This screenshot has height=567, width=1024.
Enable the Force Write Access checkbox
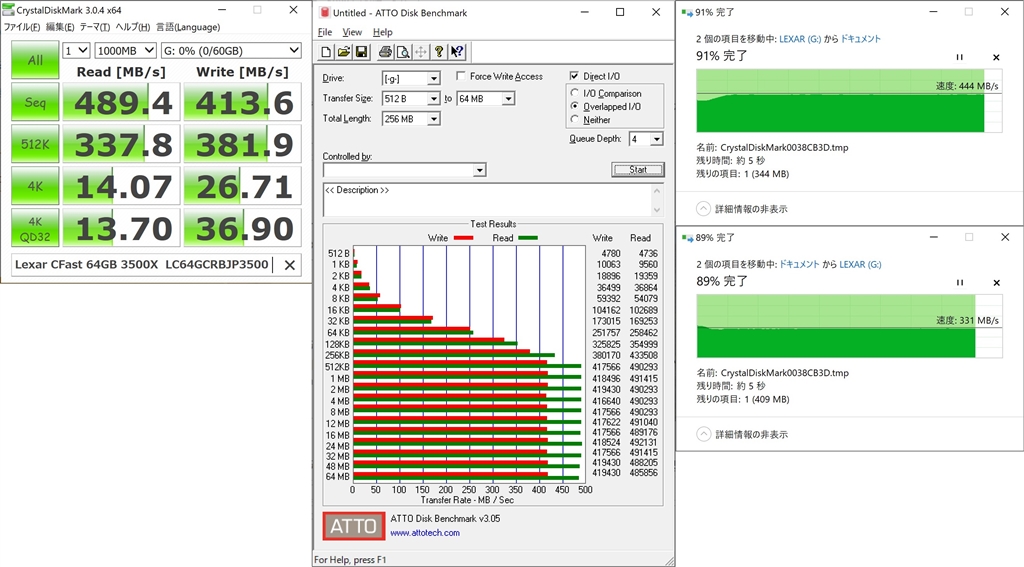461,77
